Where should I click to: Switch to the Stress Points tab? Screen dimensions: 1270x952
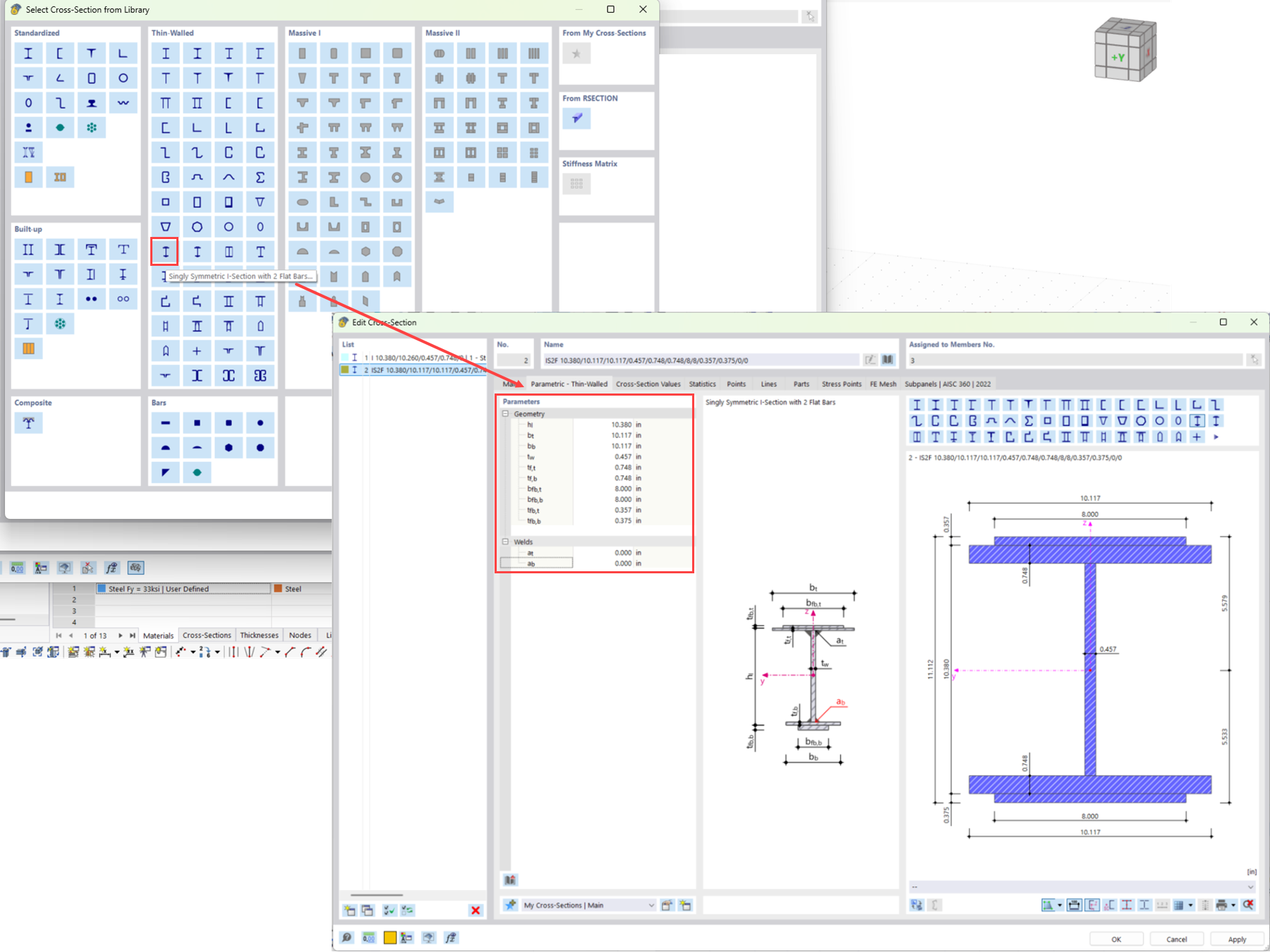coord(841,384)
